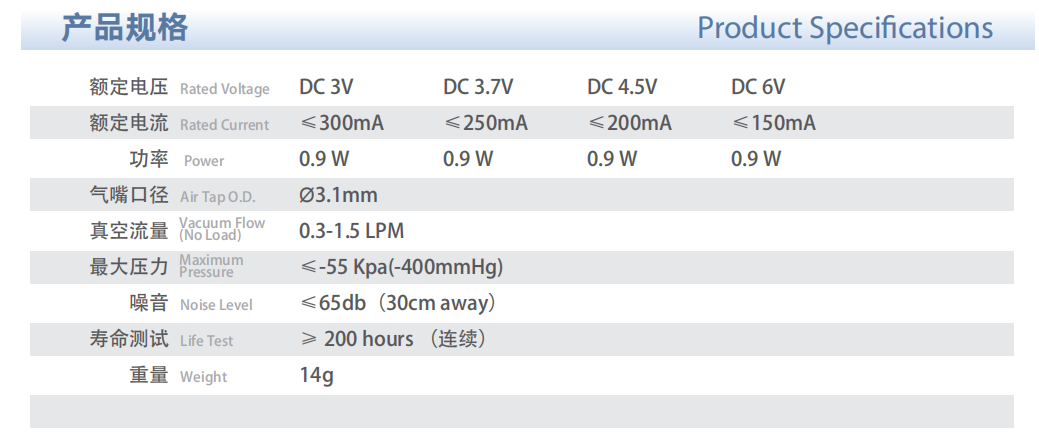Click the 14g weight value

(x=316, y=376)
